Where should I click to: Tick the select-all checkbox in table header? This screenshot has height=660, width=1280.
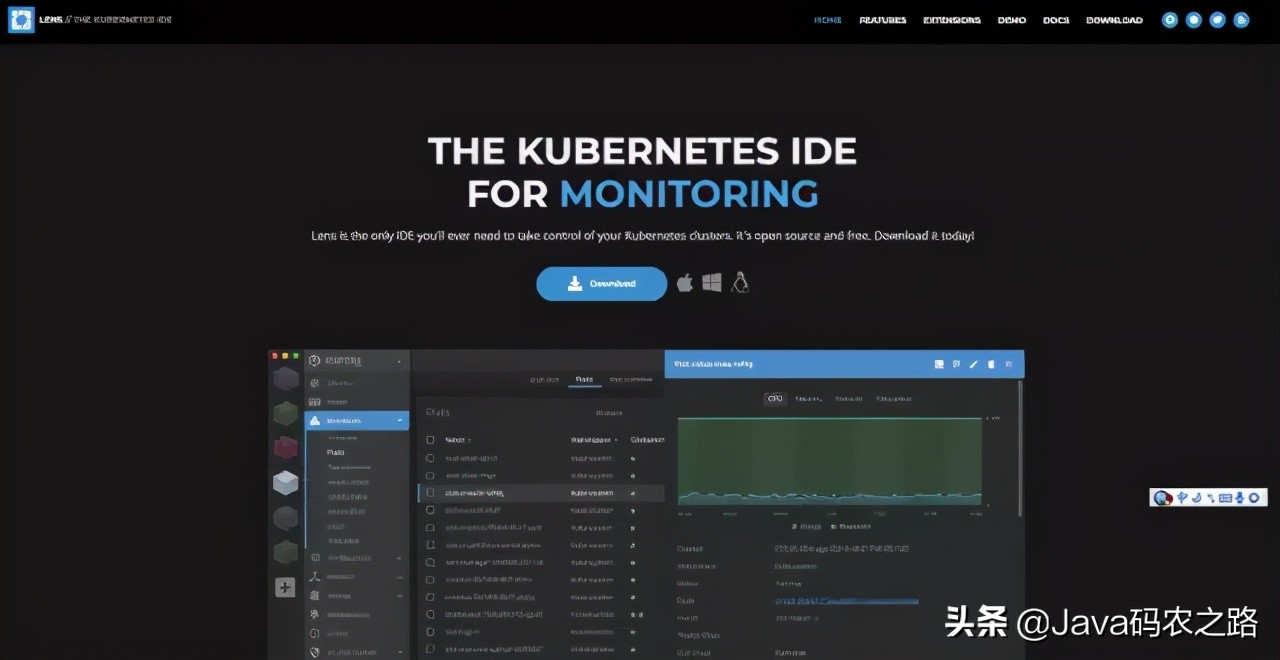(430, 439)
